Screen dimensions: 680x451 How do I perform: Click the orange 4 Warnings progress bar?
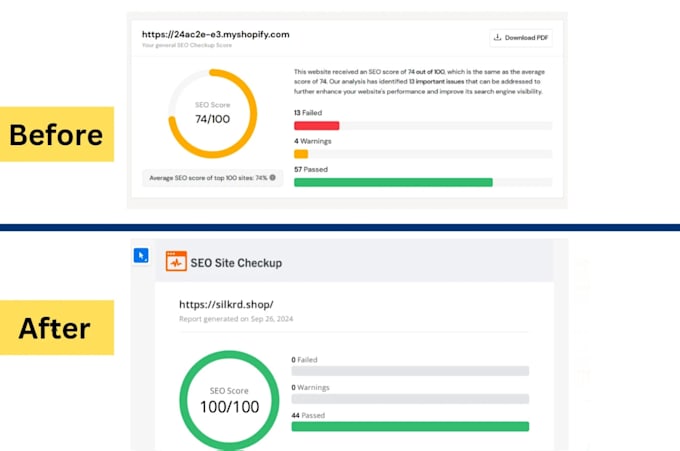(301, 154)
